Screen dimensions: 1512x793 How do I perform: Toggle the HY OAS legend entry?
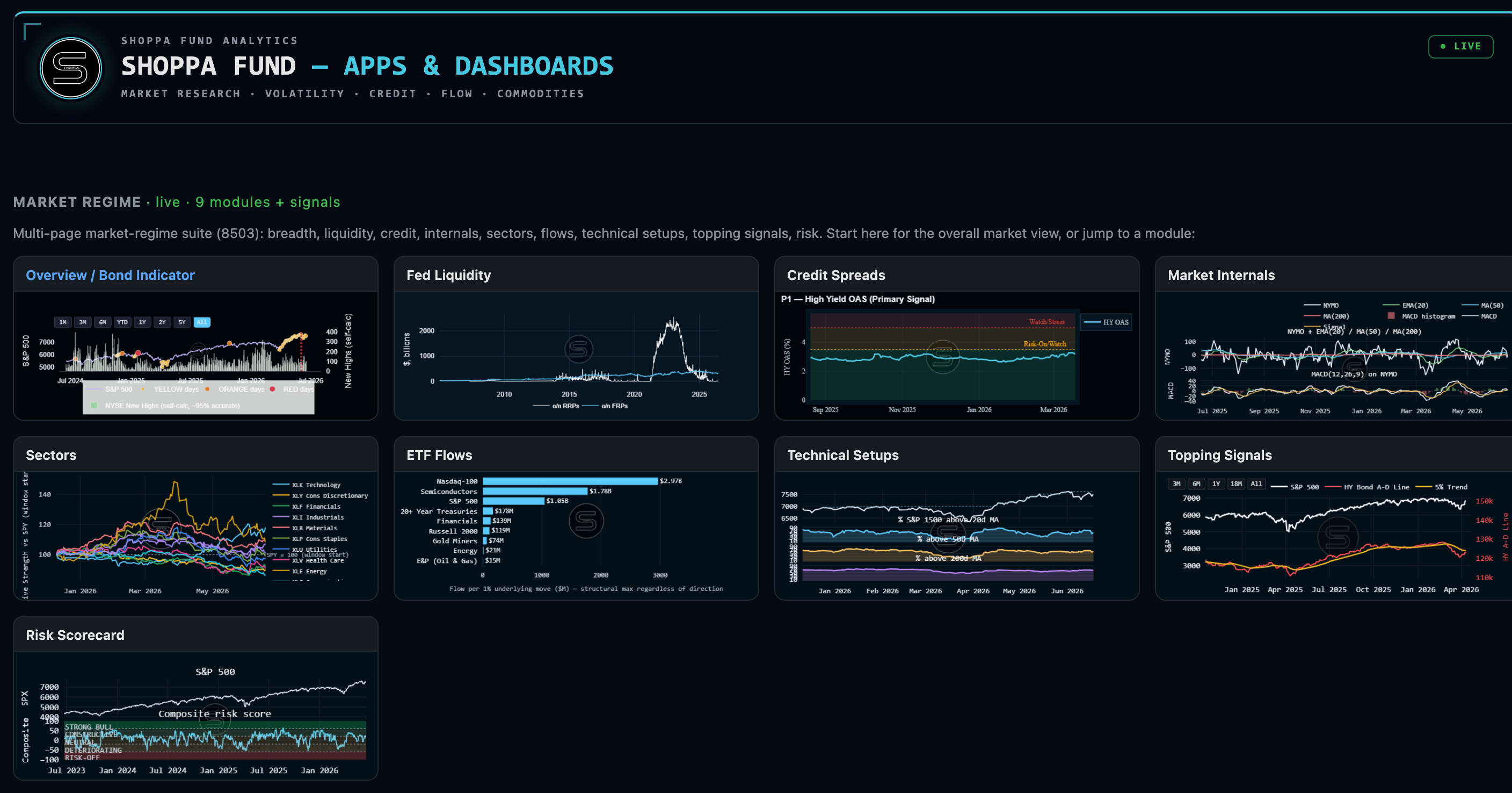click(x=1106, y=322)
